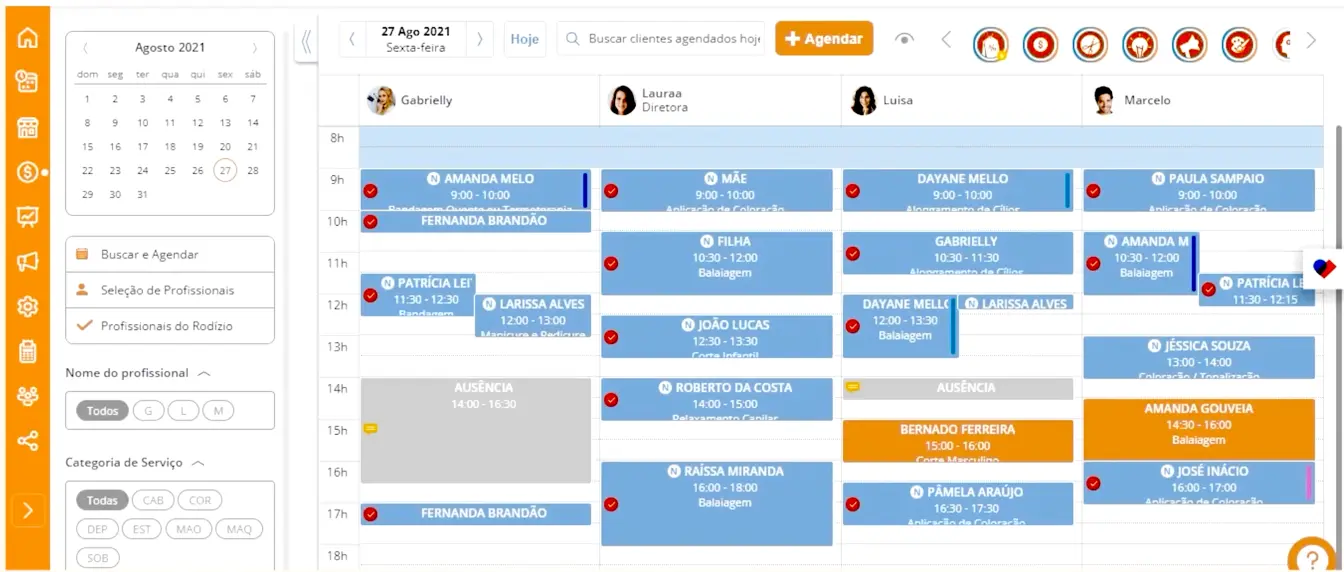Select the Todas service category pill
Image resolution: width=1344 pixels, height=572 pixels.
102,501
